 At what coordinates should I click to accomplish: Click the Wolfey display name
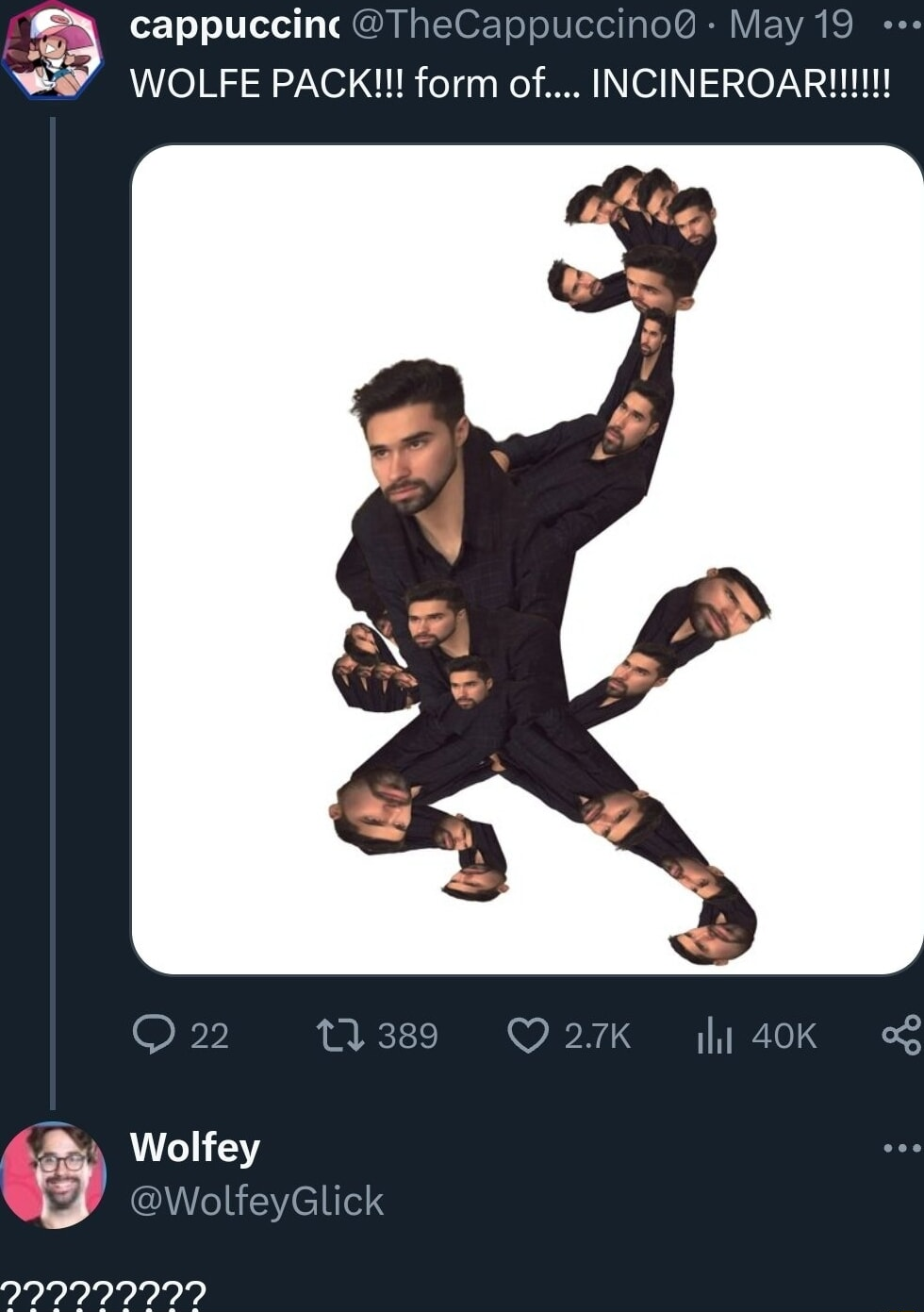click(x=194, y=1148)
